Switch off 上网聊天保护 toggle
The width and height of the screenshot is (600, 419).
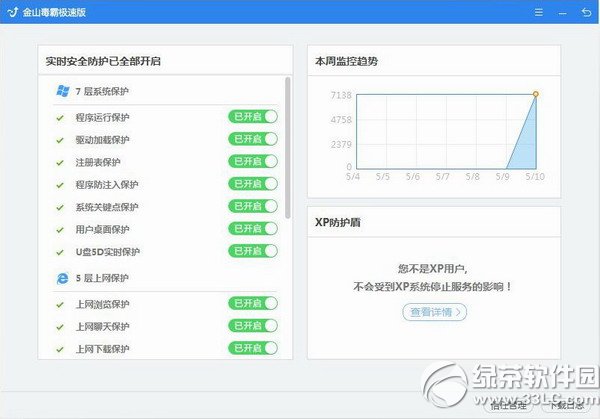[x=253, y=326]
